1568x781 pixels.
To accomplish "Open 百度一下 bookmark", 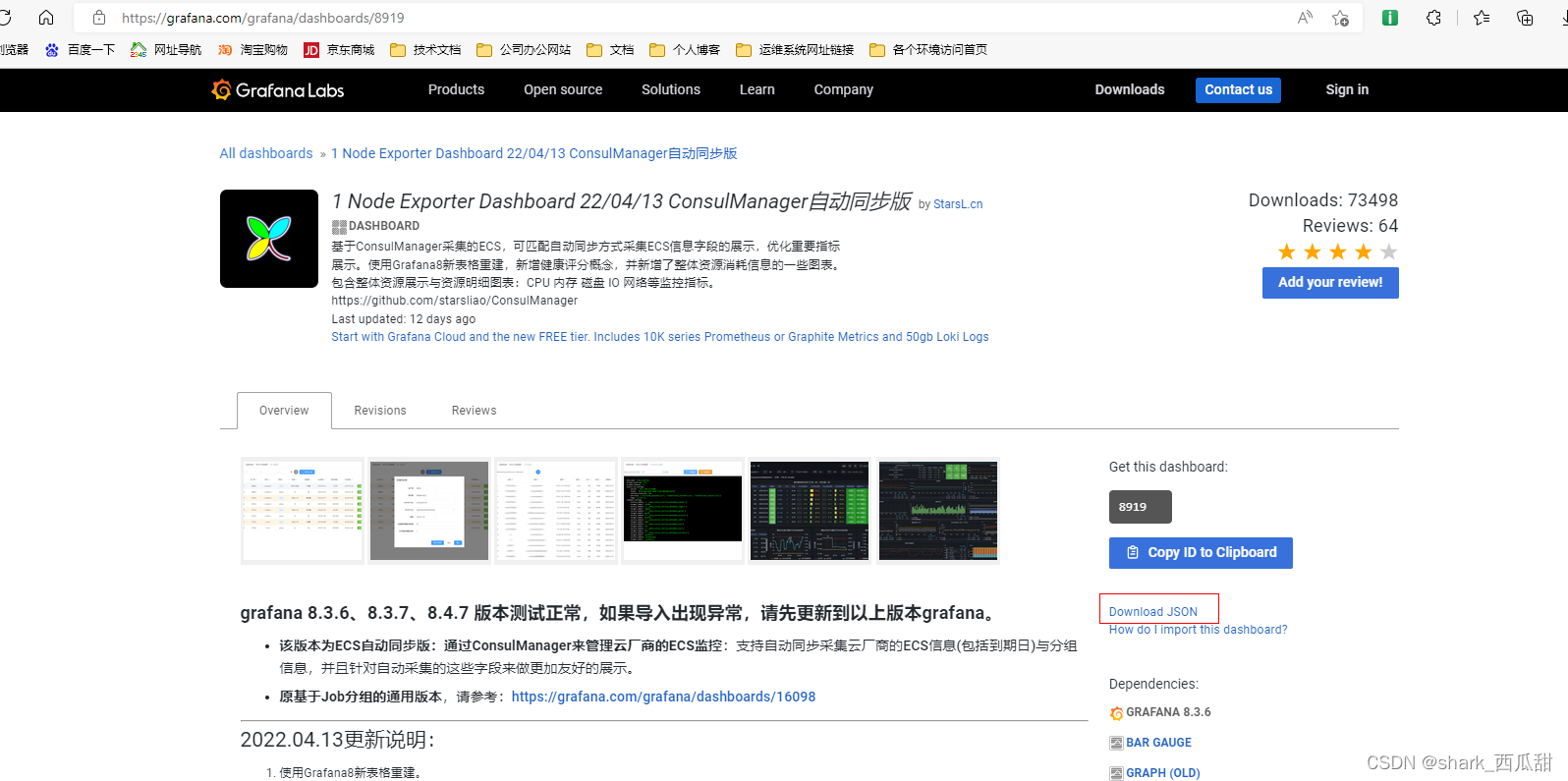I will pyautogui.click(x=81, y=50).
